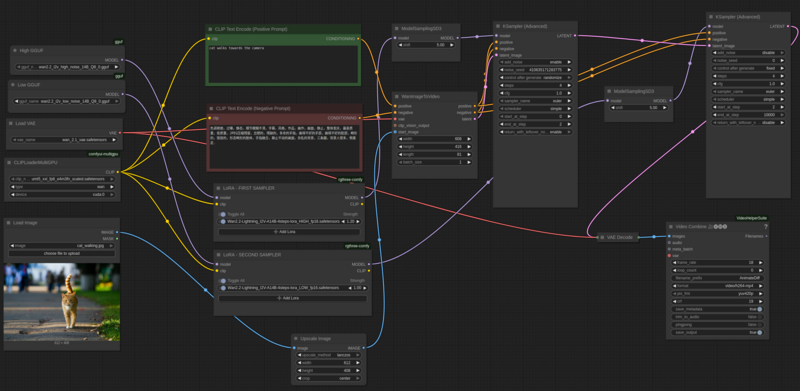Click the WanImageToVideo node title icon
The width and height of the screenshot is (800, 391).
pos(398,96)
